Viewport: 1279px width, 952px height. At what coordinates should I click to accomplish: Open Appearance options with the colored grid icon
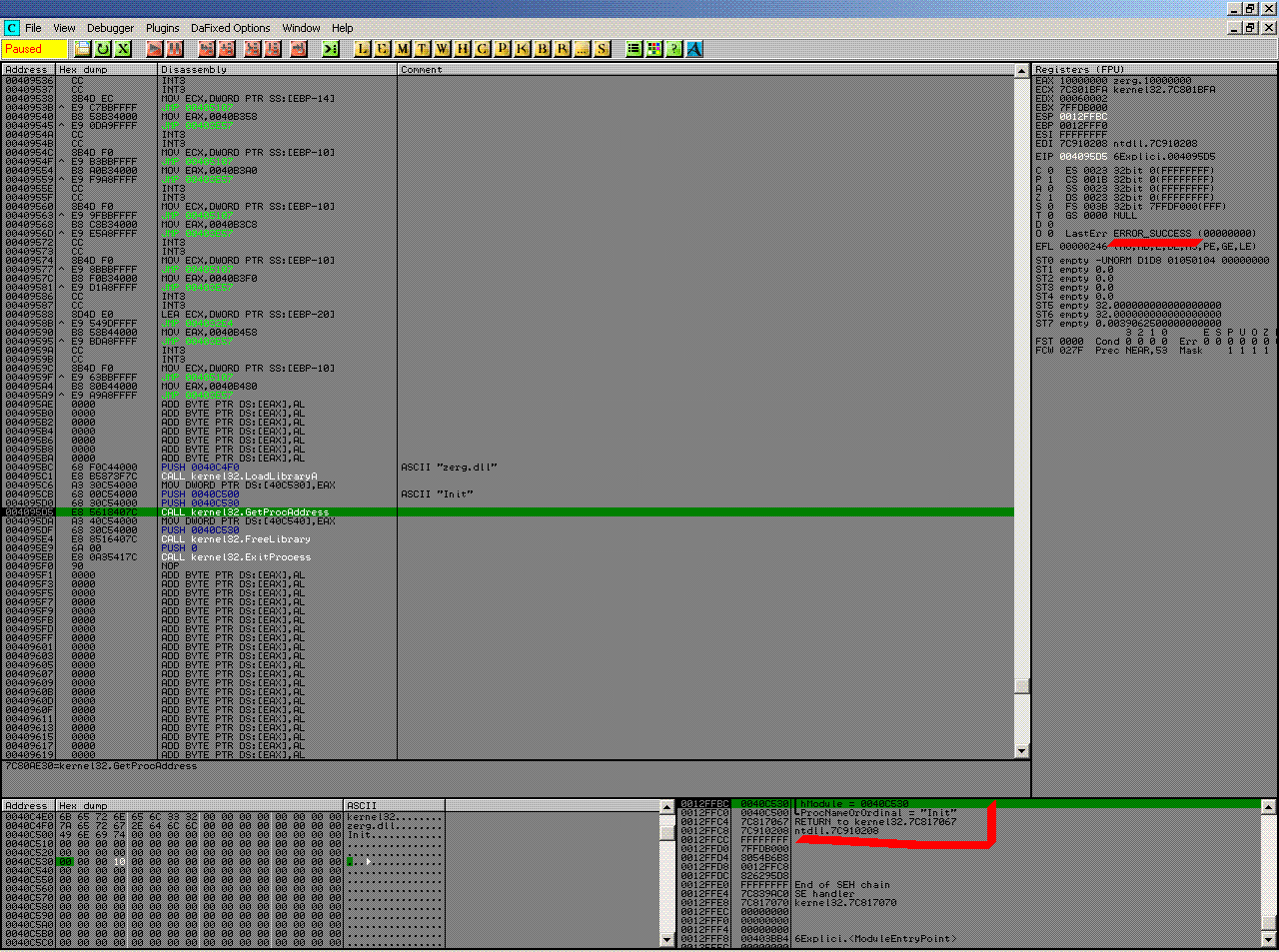click(654, 48)
